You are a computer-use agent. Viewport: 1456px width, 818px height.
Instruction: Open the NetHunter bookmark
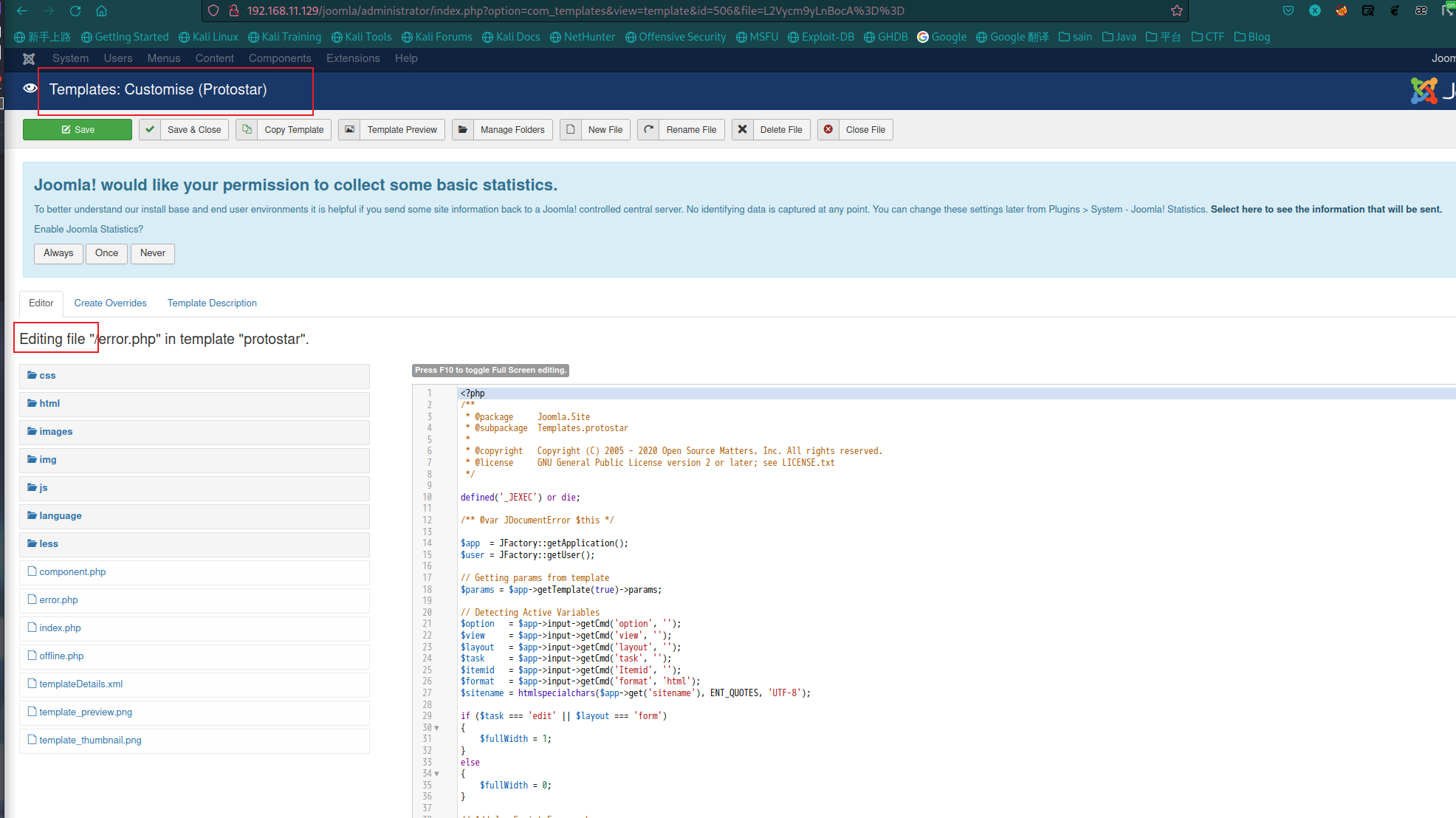[583, 37]
